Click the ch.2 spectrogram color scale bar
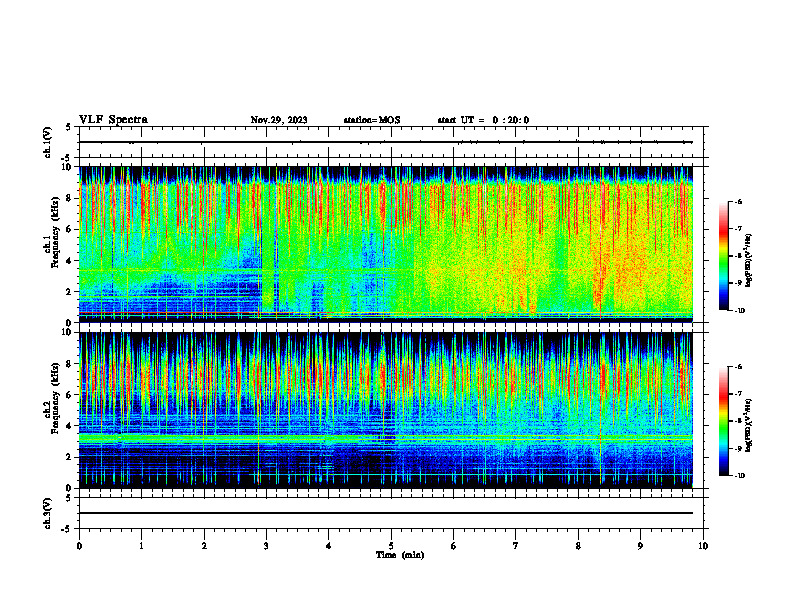The height and width of the screenshot is (612, 792). [723, 421]
